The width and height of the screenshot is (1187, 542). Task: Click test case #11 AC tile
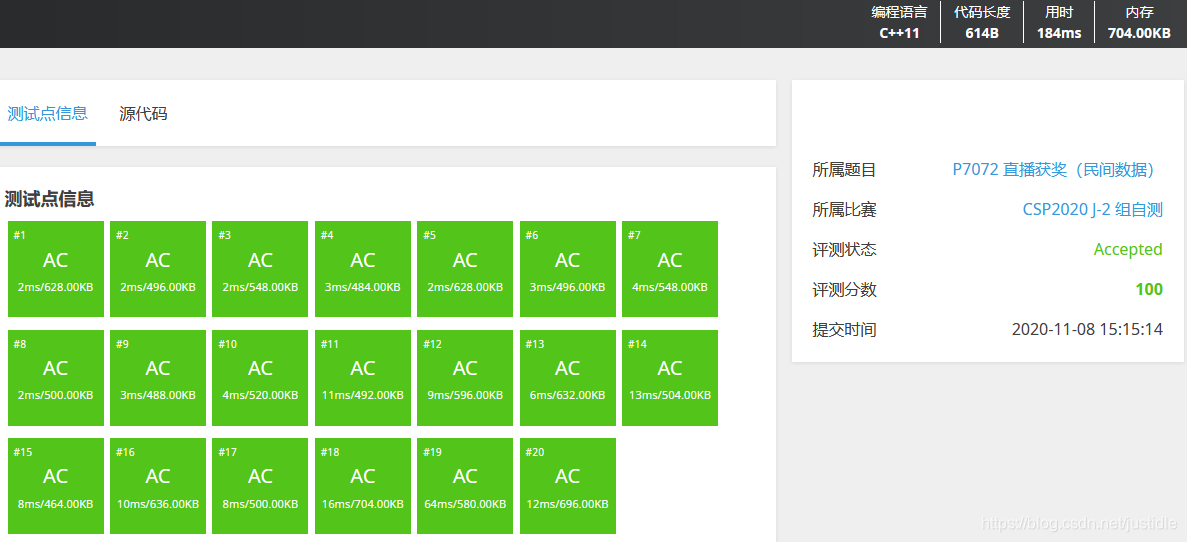coord(363,378)
